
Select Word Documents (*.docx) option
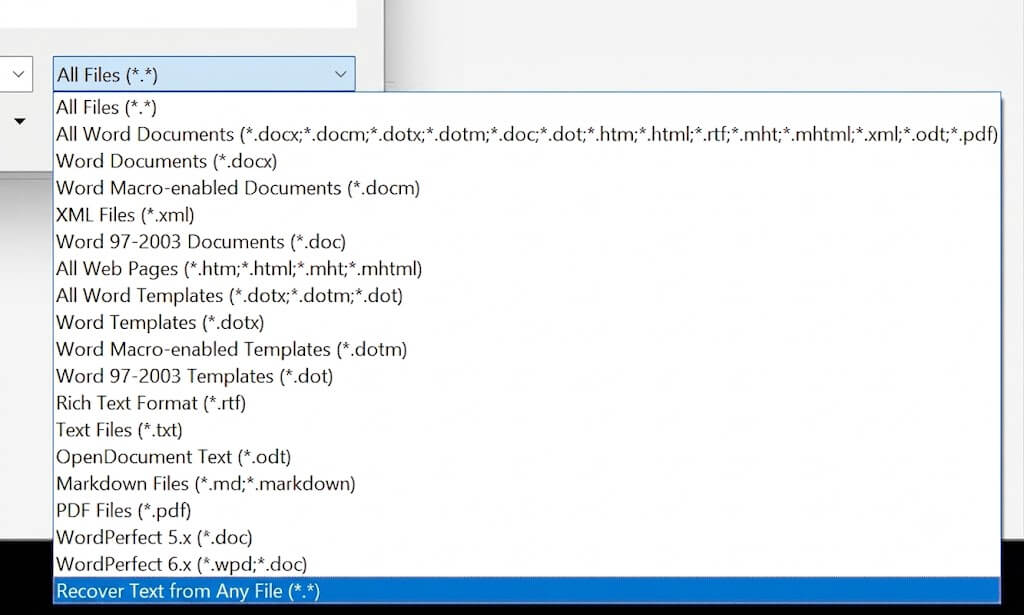click(x=526, y=161)
